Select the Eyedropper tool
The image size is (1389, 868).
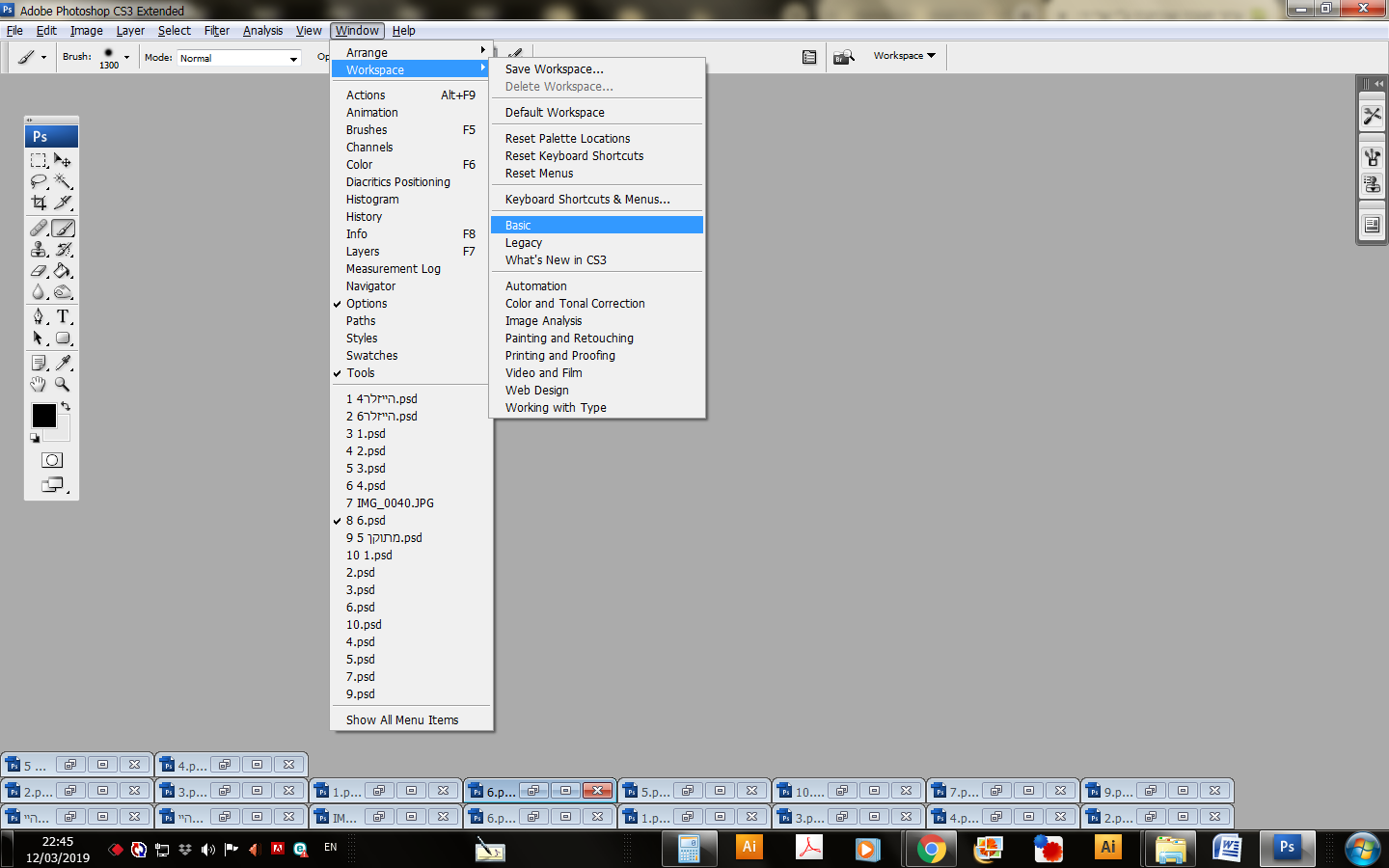pos(63,363)
